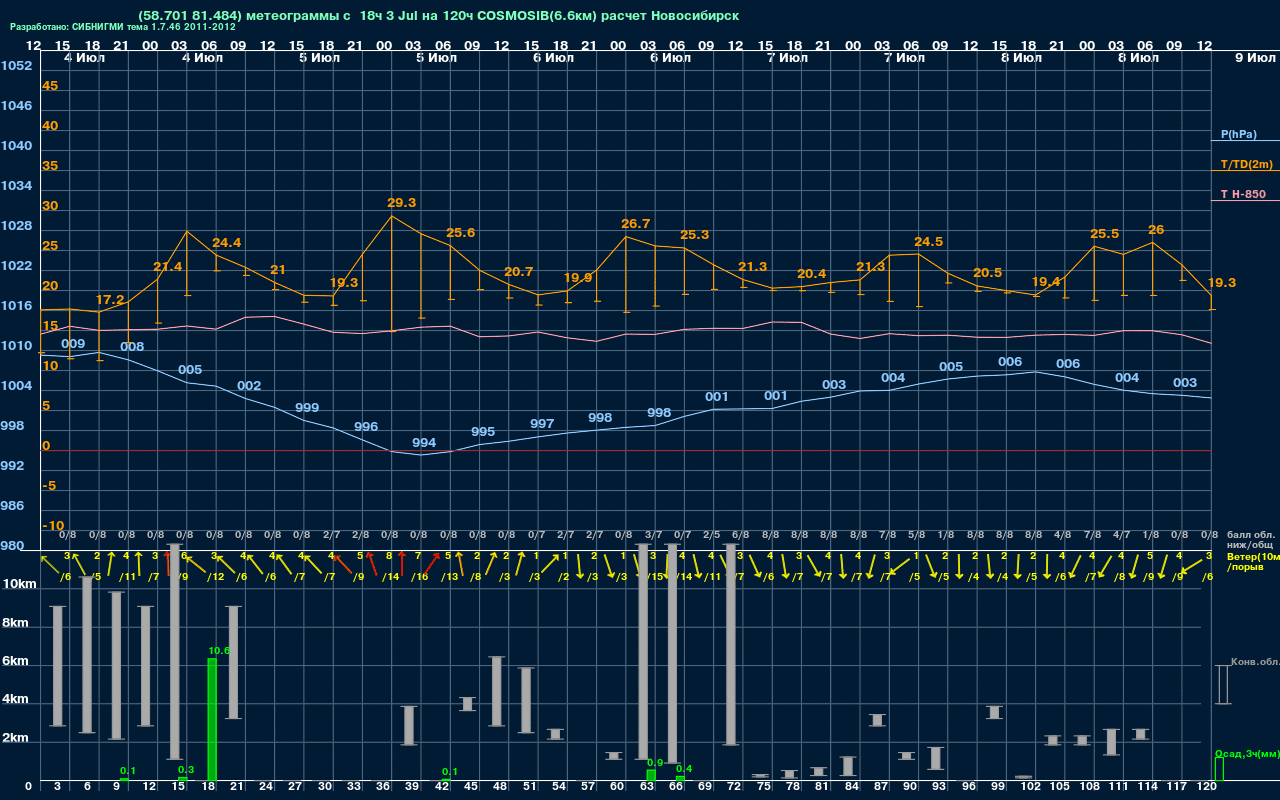Click the 999 pressure label

(307, 408)
